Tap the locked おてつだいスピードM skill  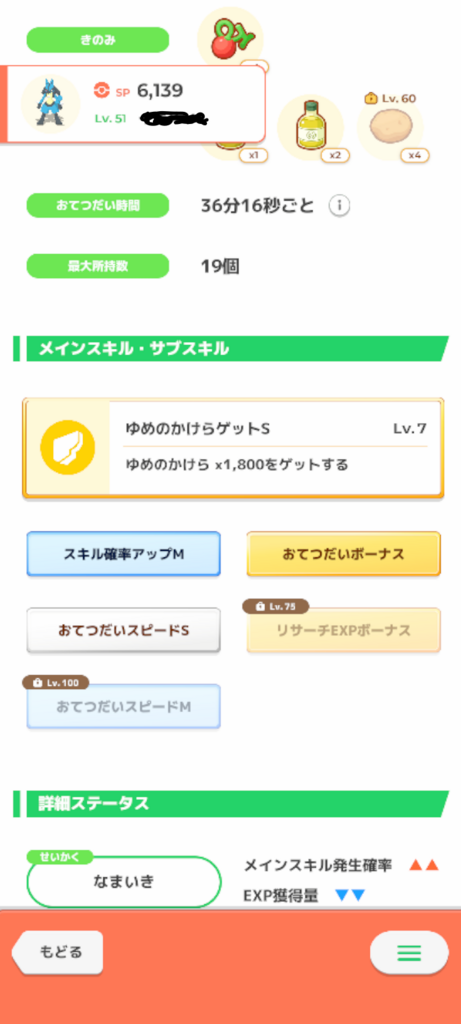[123, 707]
